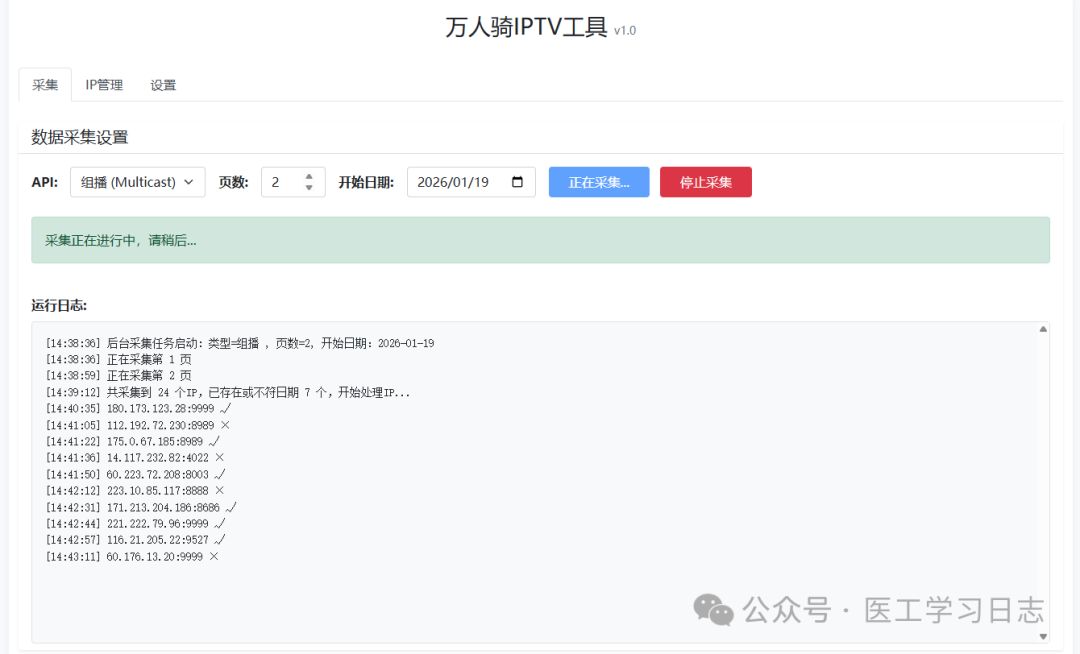Click the log entry 正在采集第 2 页
This screenshot has width=1080, height=654.
point(118,376)
